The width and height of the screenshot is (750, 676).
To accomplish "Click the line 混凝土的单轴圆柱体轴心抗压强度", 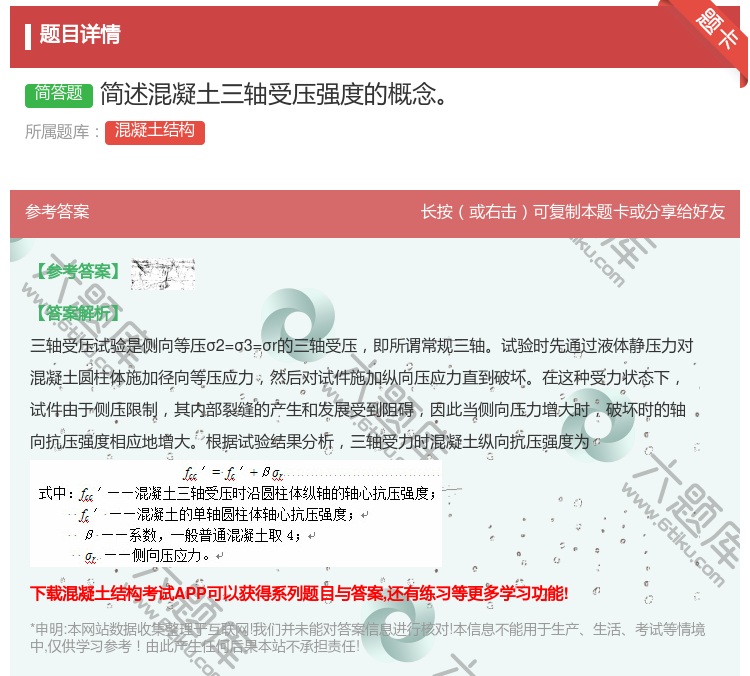I will [x=218, y=515].
